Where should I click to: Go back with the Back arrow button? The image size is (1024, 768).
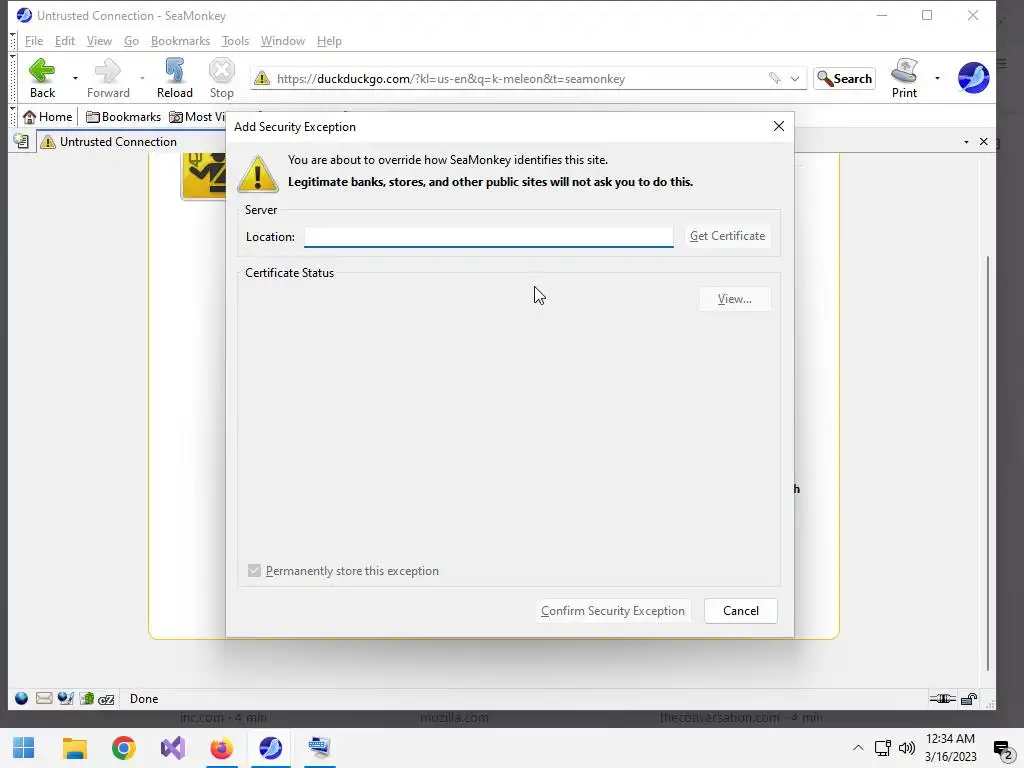point(42,78)
